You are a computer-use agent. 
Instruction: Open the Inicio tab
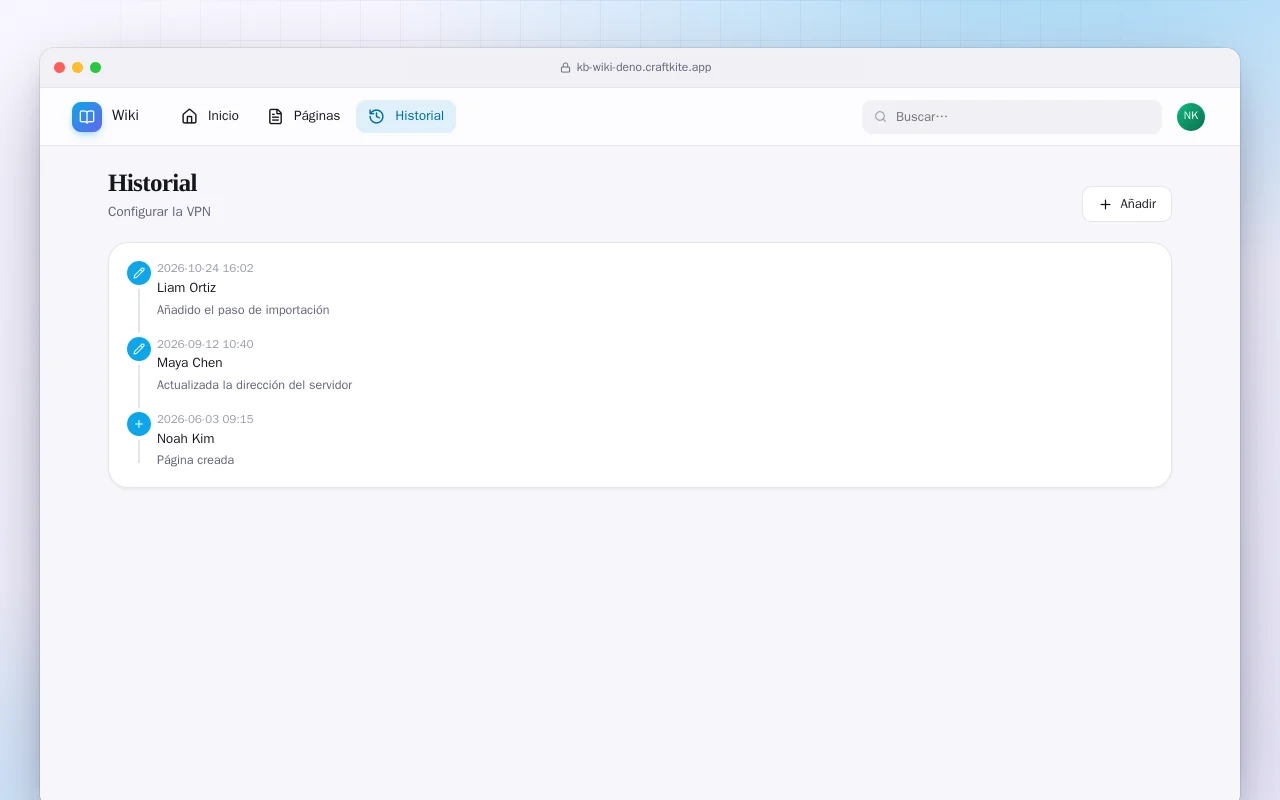[210, 116]
